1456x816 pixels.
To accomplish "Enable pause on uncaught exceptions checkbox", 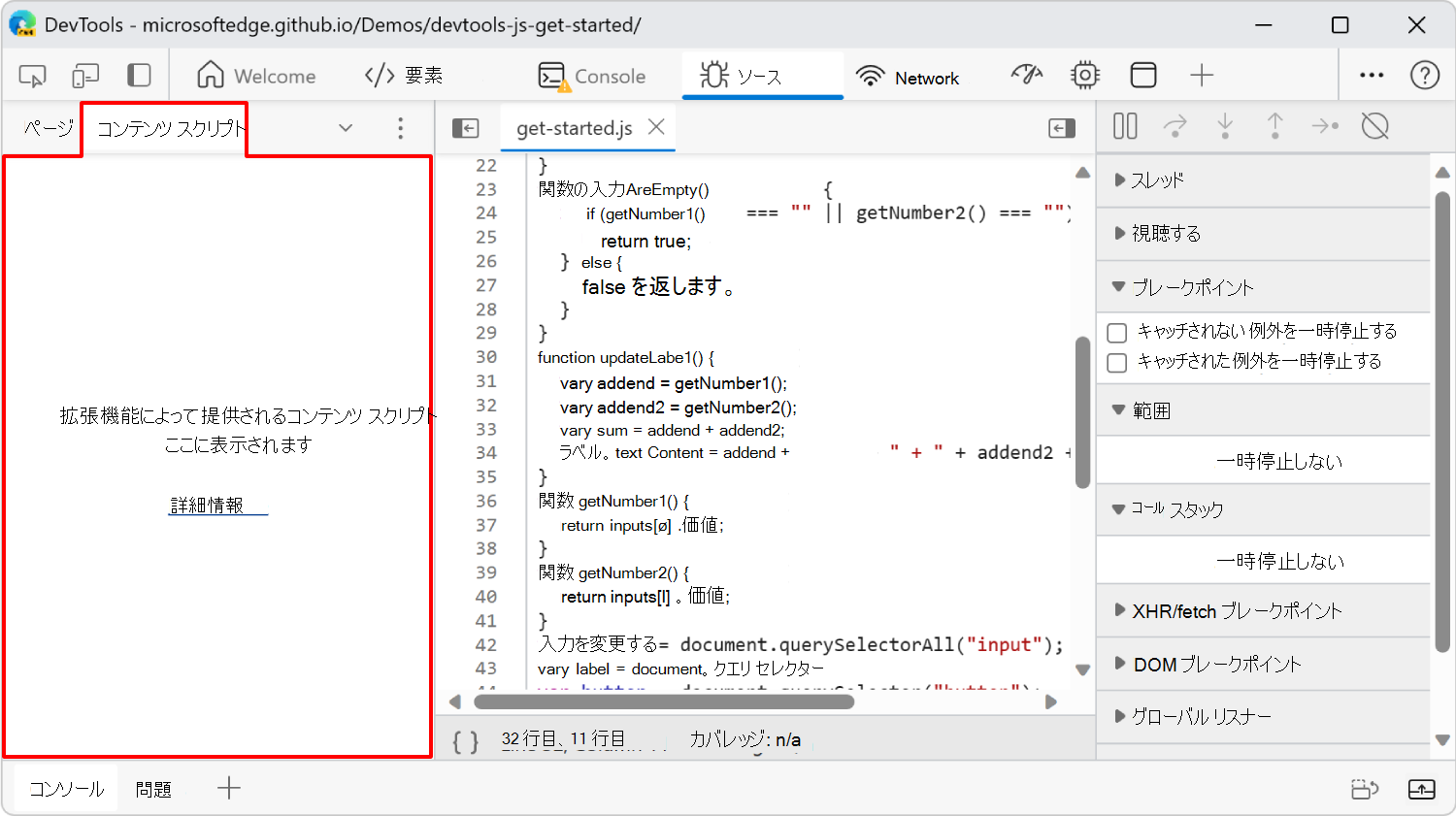I will click(1117, 333).
